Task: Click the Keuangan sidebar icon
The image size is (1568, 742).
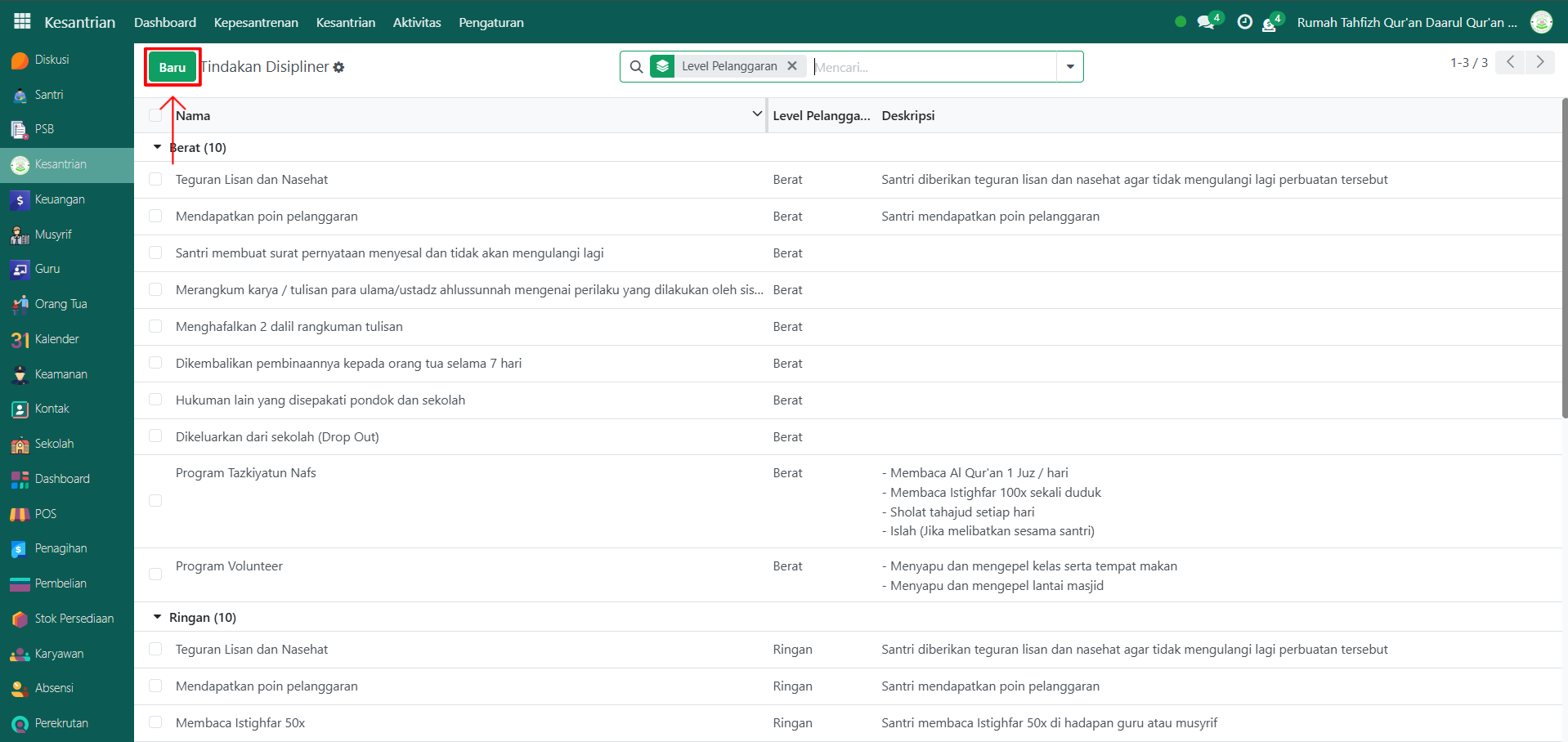Action: click(20, 199)
